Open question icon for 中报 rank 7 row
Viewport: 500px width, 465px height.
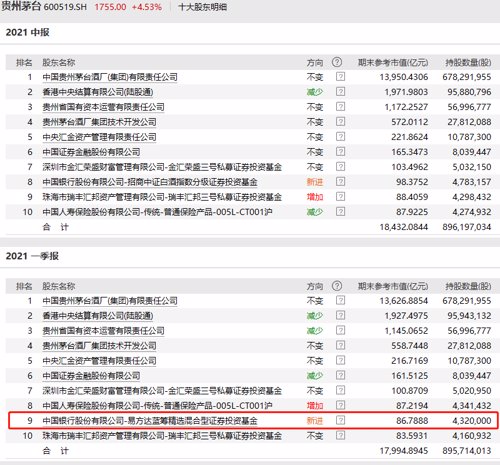pos(340,167)
